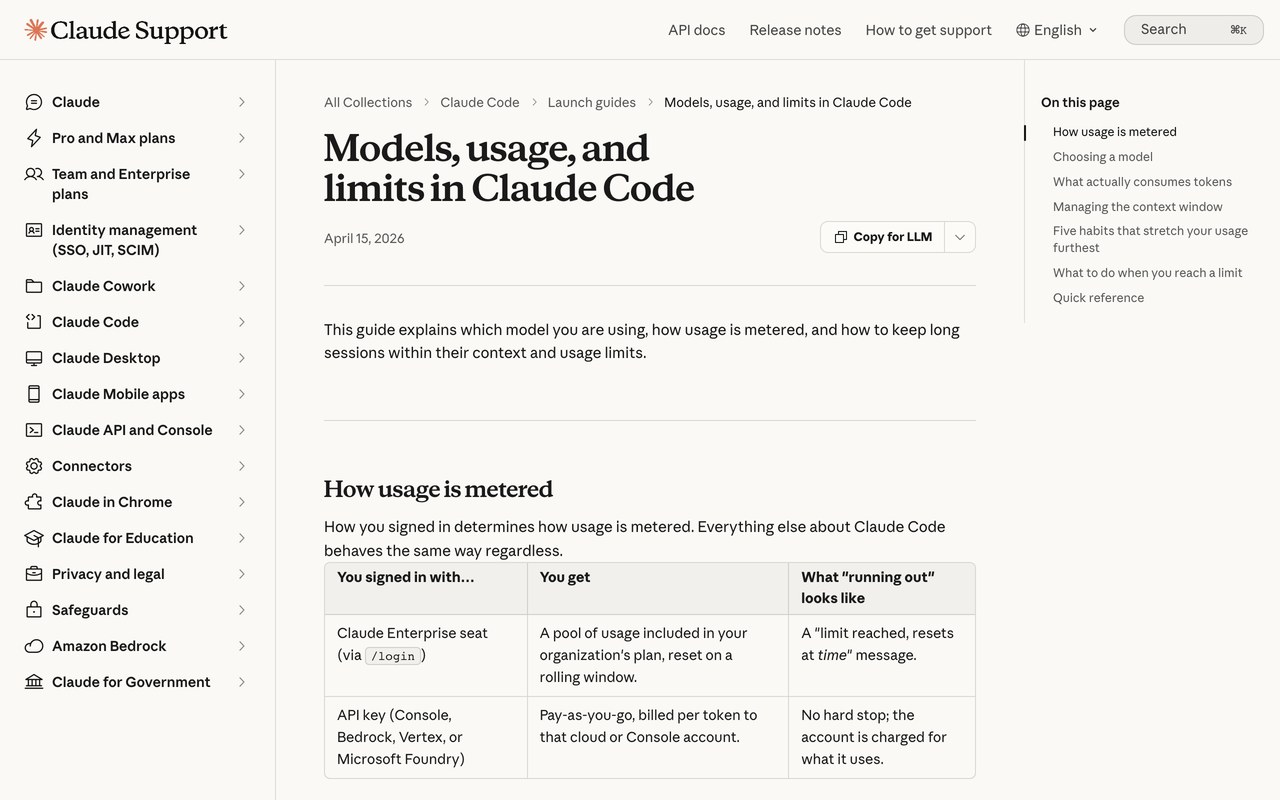
Task: Expand the Claude for Government chevron
Action: 242,682
